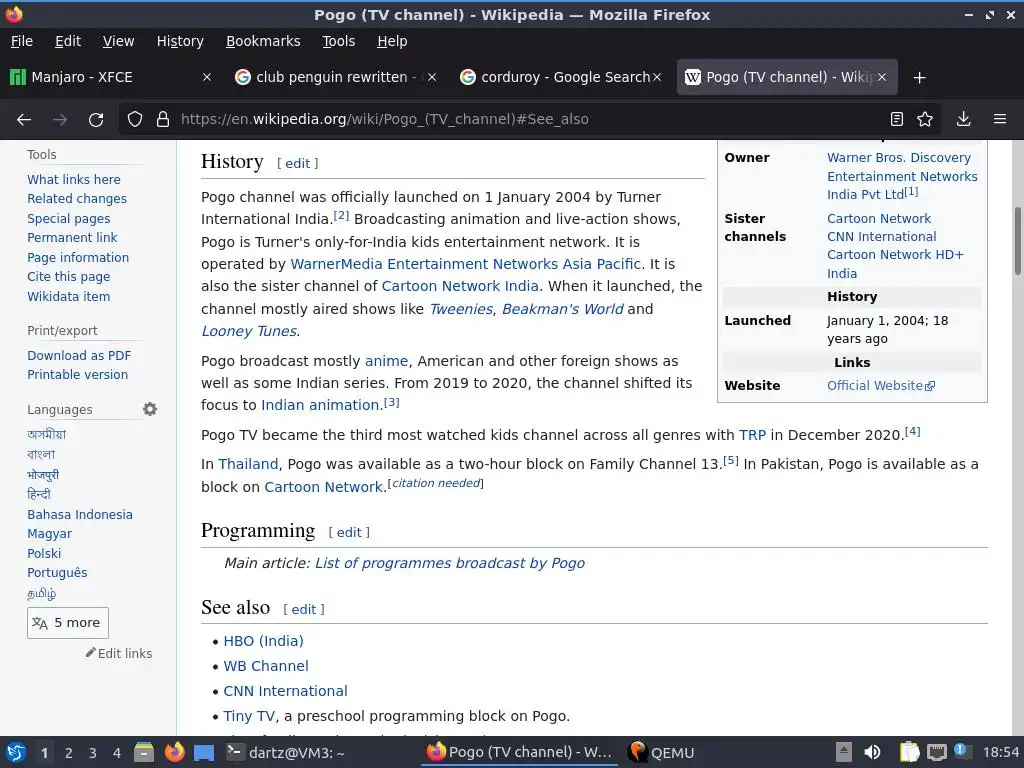Open the History menu

coord(180,41)
